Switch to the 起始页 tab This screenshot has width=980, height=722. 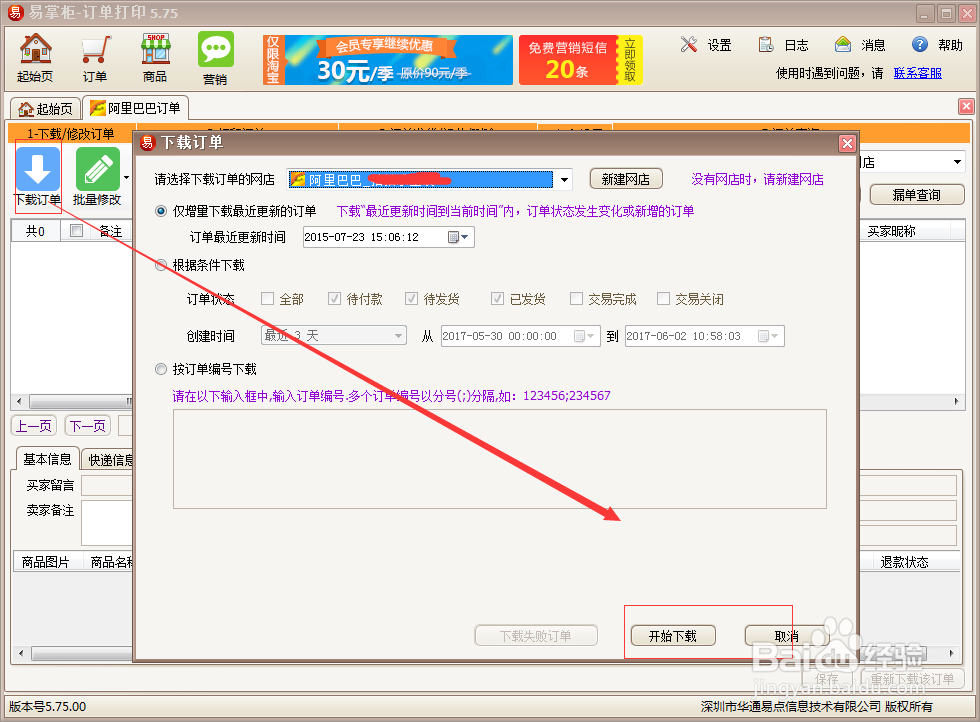pos(46,109)
